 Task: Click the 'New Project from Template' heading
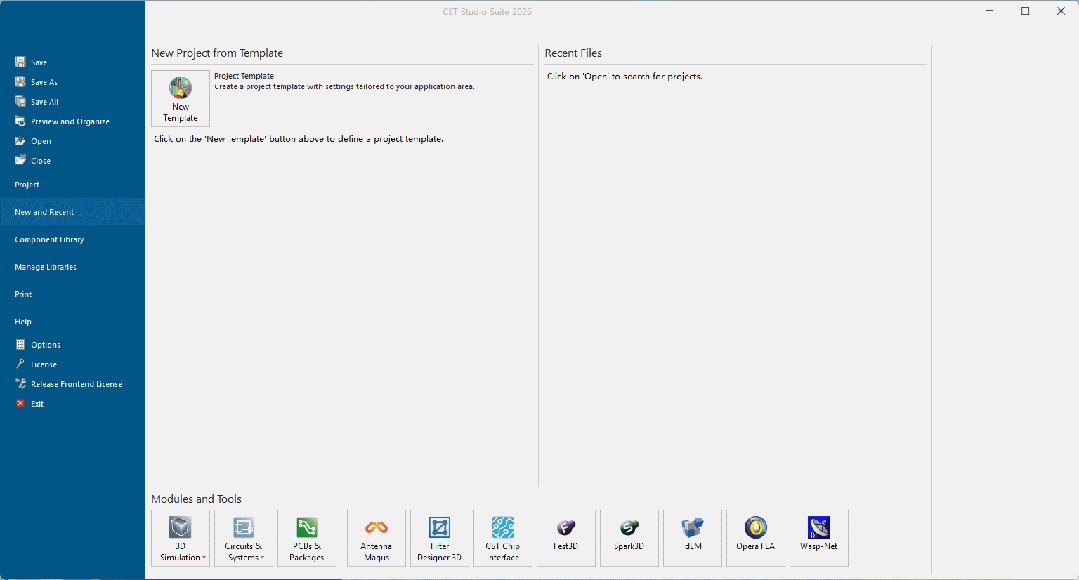click(x=217, y=53)
